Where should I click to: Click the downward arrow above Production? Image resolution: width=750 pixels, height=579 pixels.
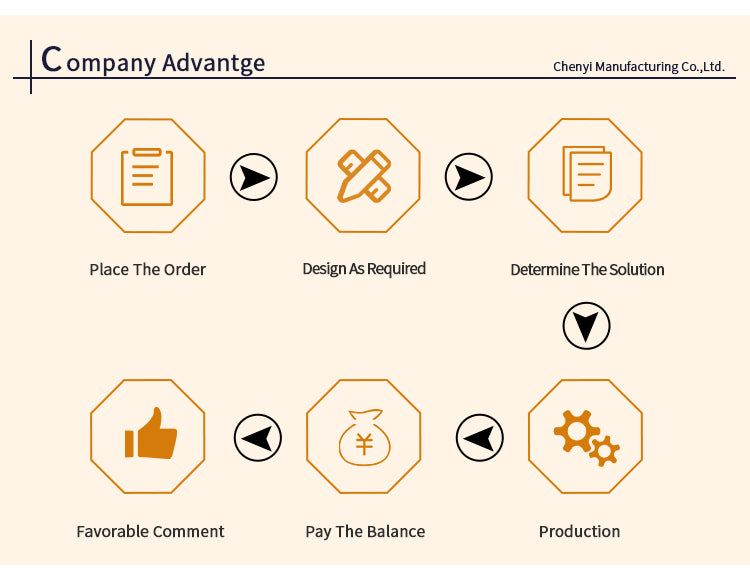(x=586, y=326)
